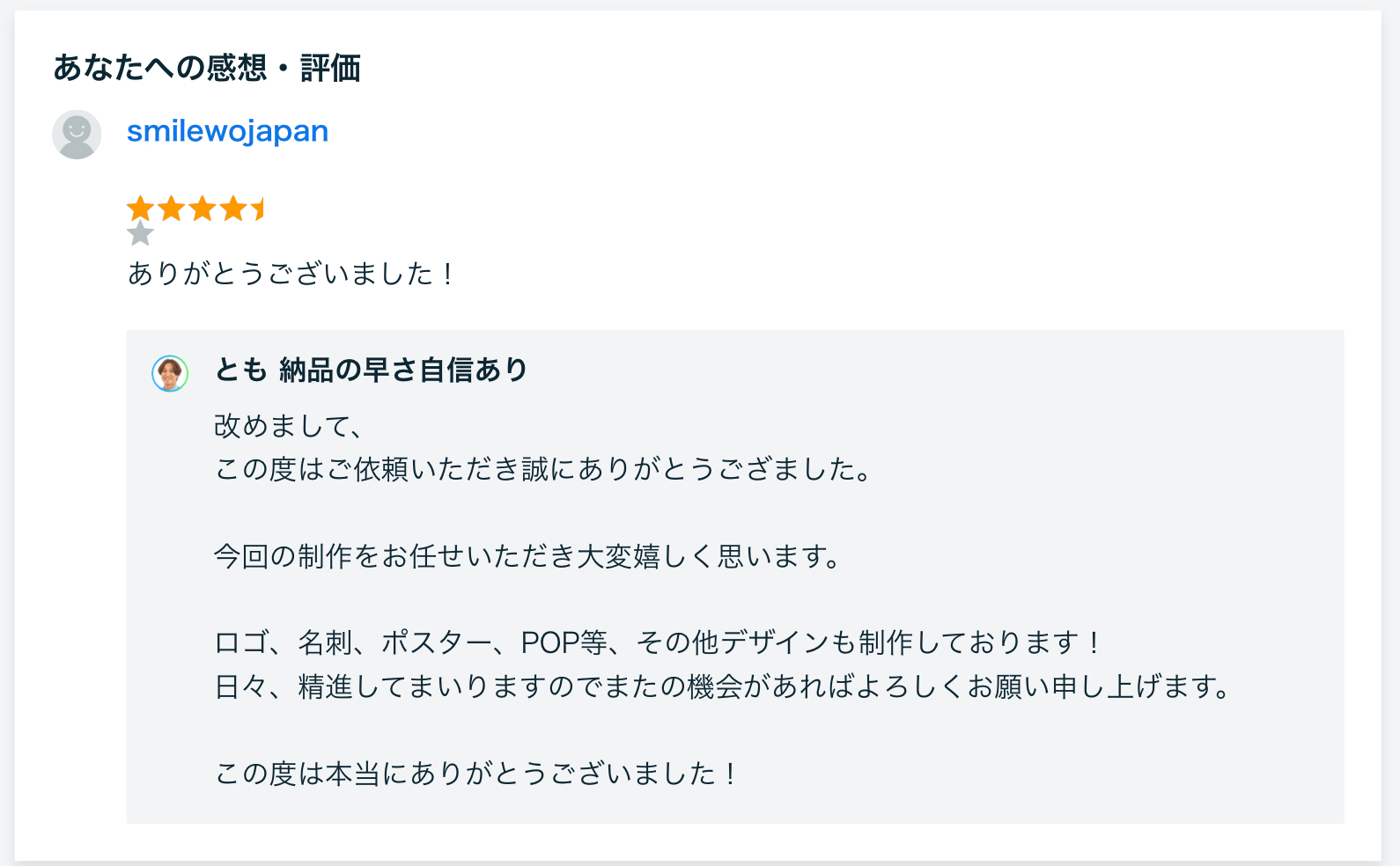
Task: Click the first orange rating star
Action: coord(143,208)
